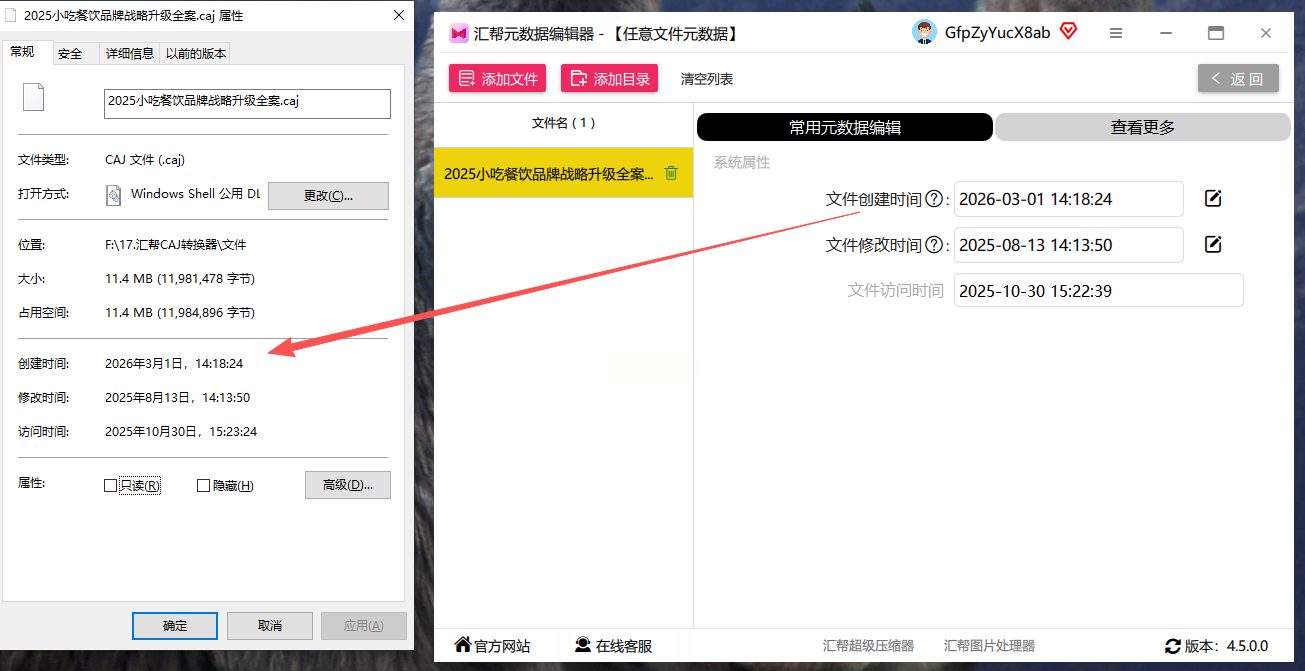Click the 文件名 (1) column header

pyautogui.click(x=563, y=123)
